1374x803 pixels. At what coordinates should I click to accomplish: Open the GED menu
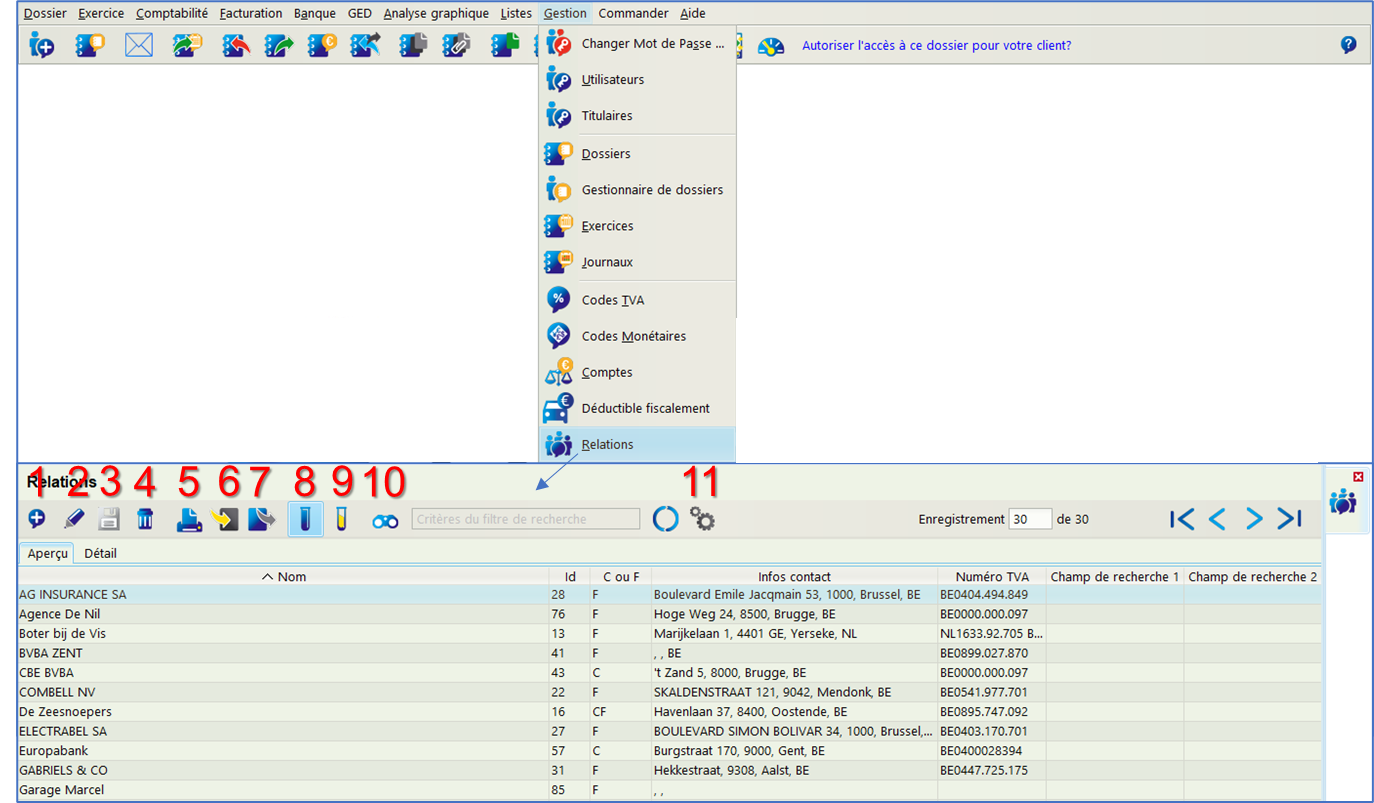coord(360,13)
